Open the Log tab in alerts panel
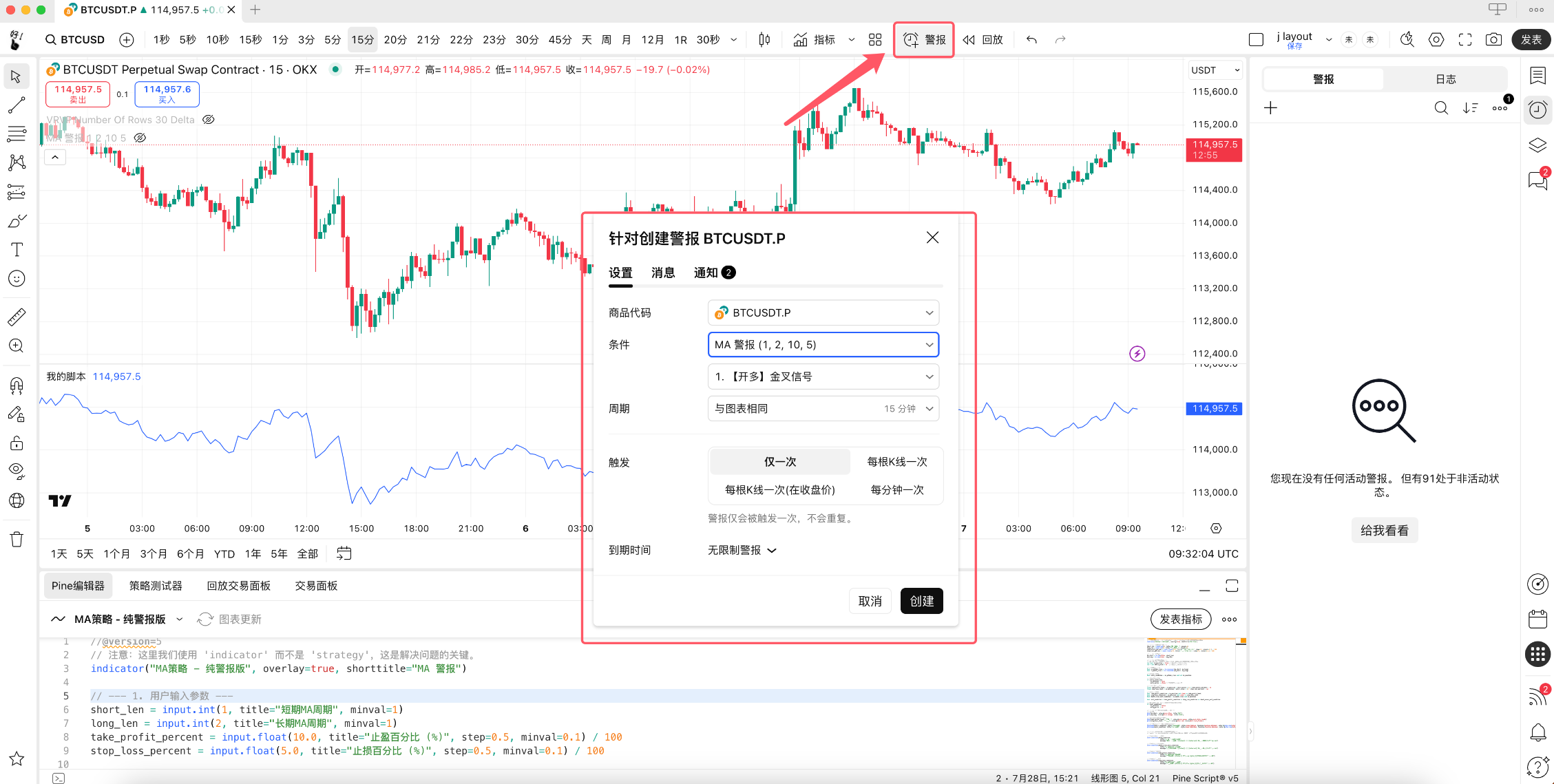Screen dimensions: 1554x784 (1446, 79)
